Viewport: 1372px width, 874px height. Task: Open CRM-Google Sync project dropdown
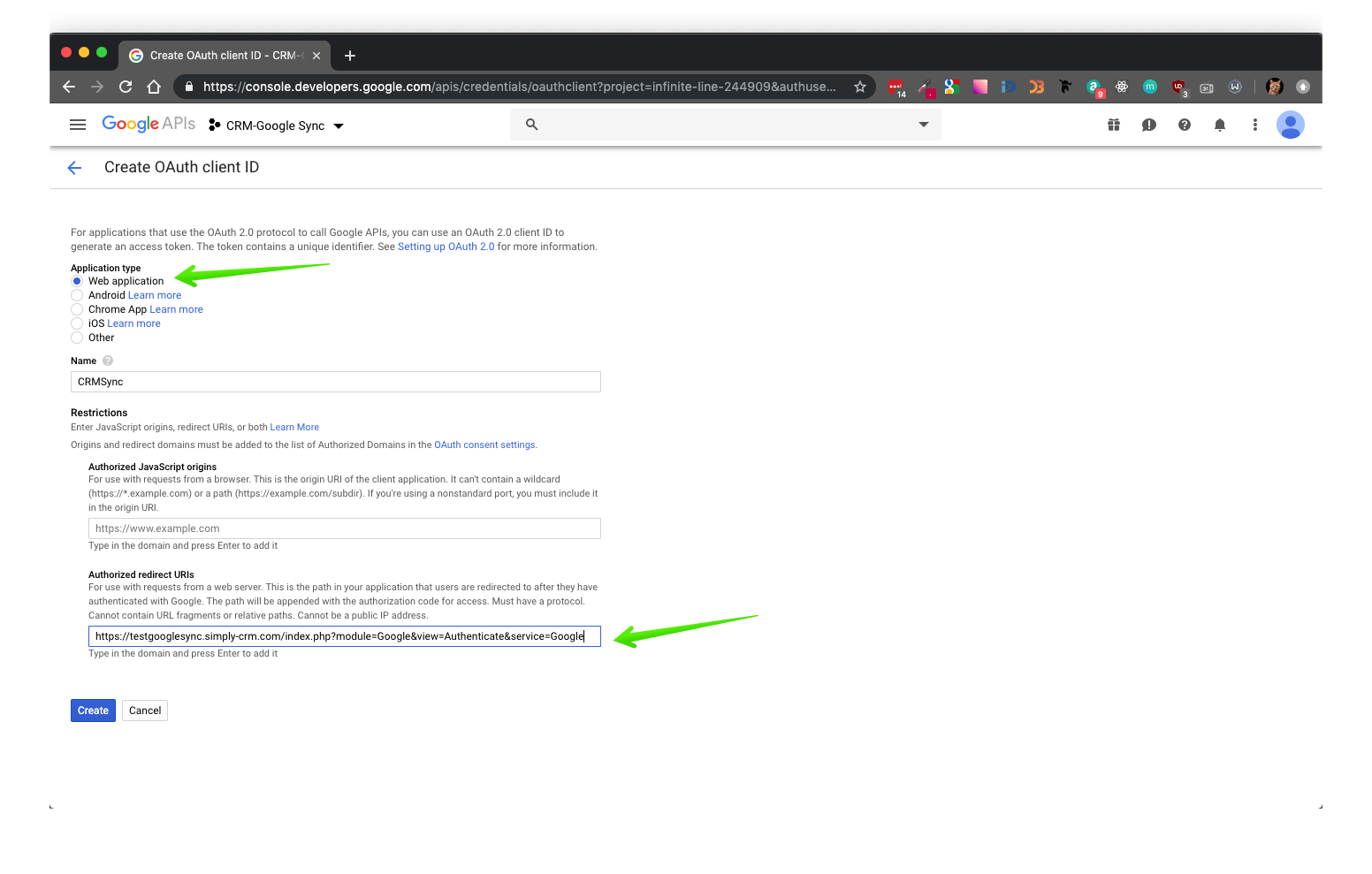(x=276, y=125)
